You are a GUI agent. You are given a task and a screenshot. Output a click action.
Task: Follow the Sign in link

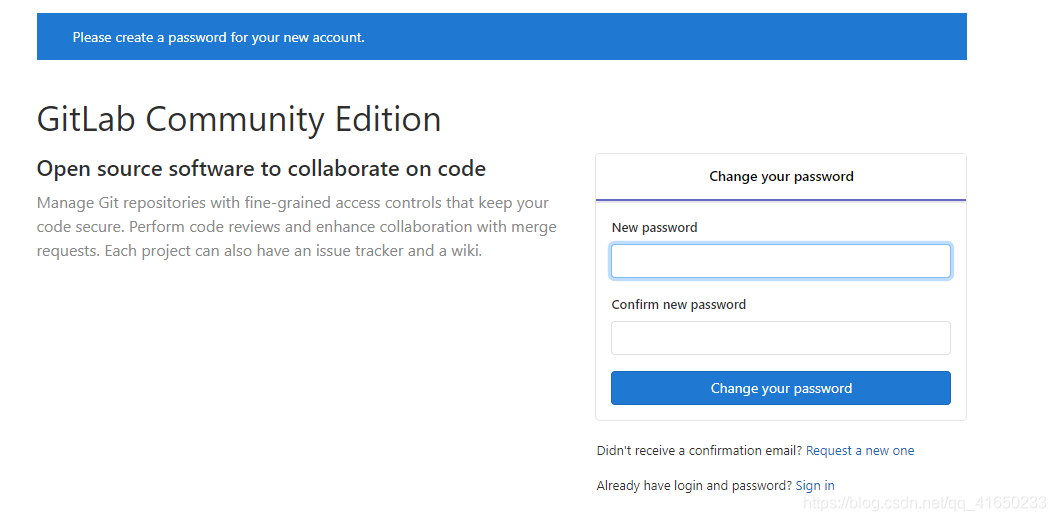(x=815, y=485)
